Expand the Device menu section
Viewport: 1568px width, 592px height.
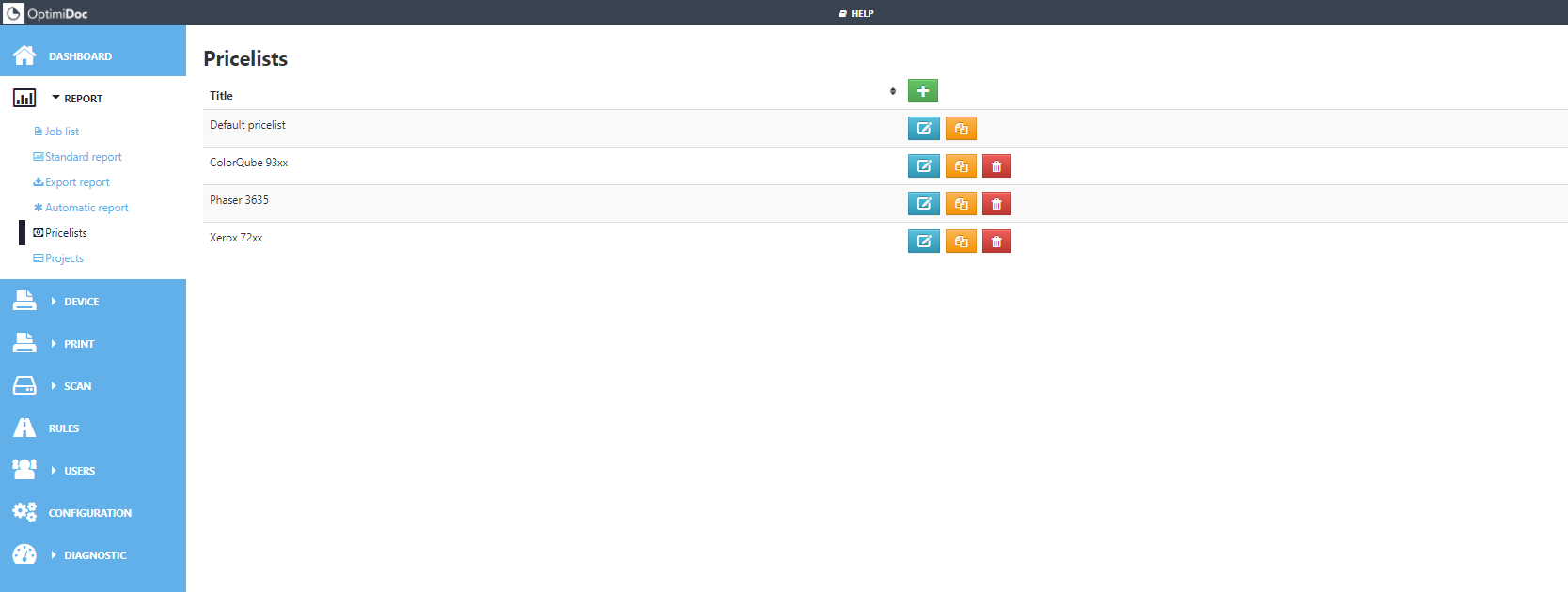[81, 302]
